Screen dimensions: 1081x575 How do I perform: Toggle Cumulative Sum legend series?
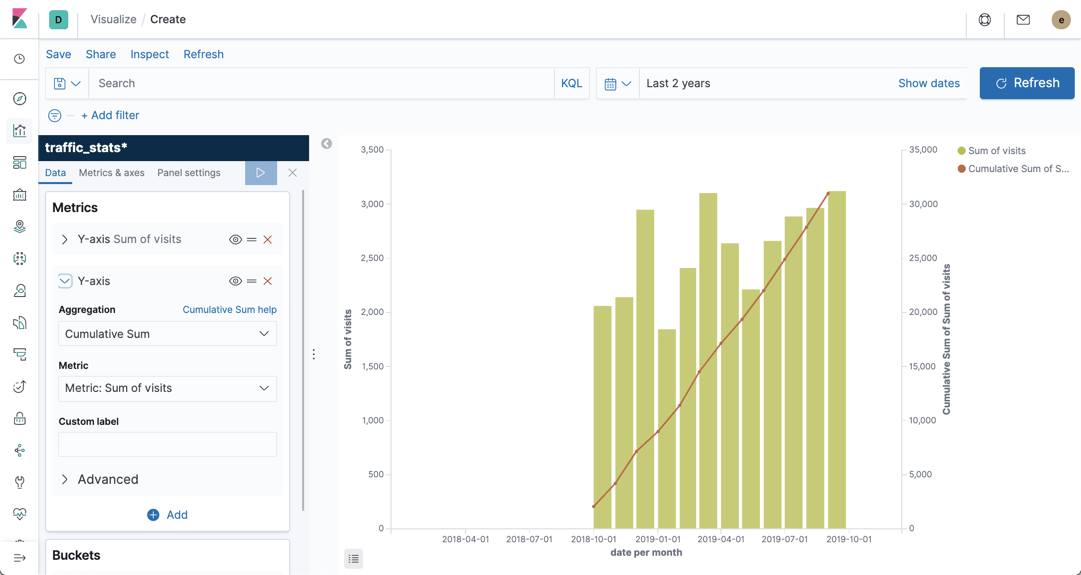1013,168
